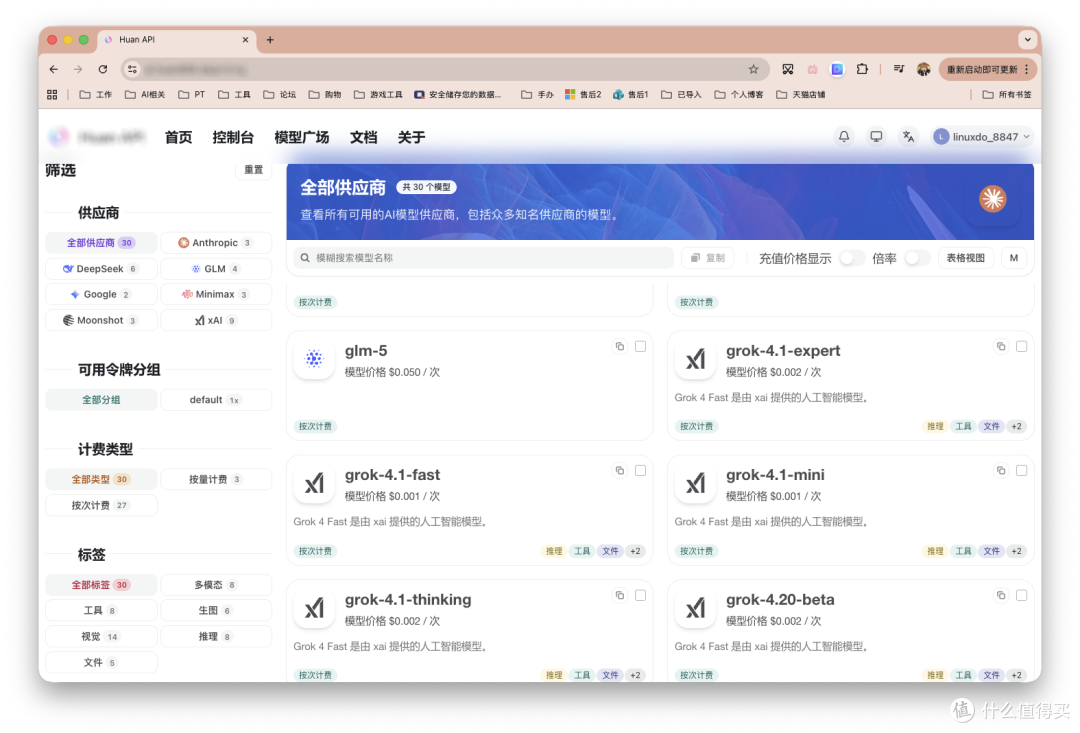Click the browser media control icon
Image resolution: width=1080 pixels, height=733 pixels.
tap(898, 69)
